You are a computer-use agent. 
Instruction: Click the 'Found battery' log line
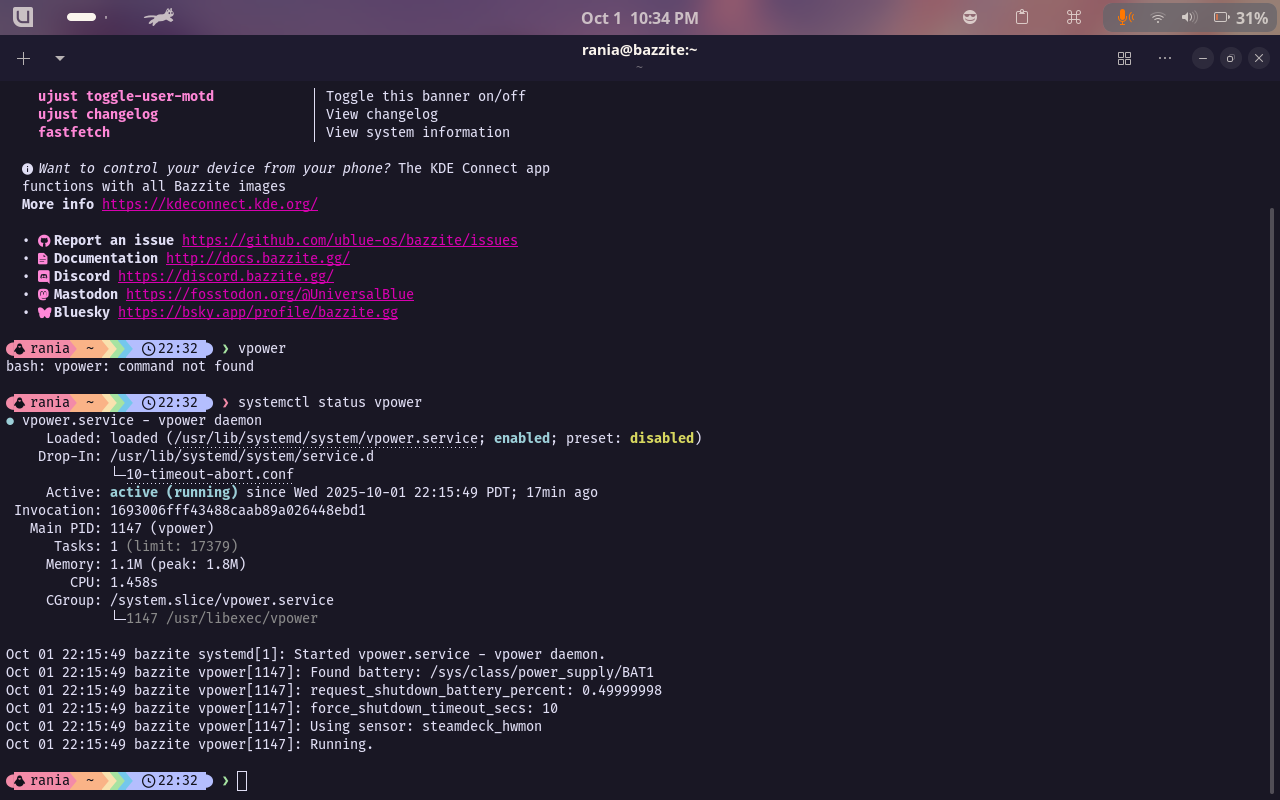click(330, 672)
